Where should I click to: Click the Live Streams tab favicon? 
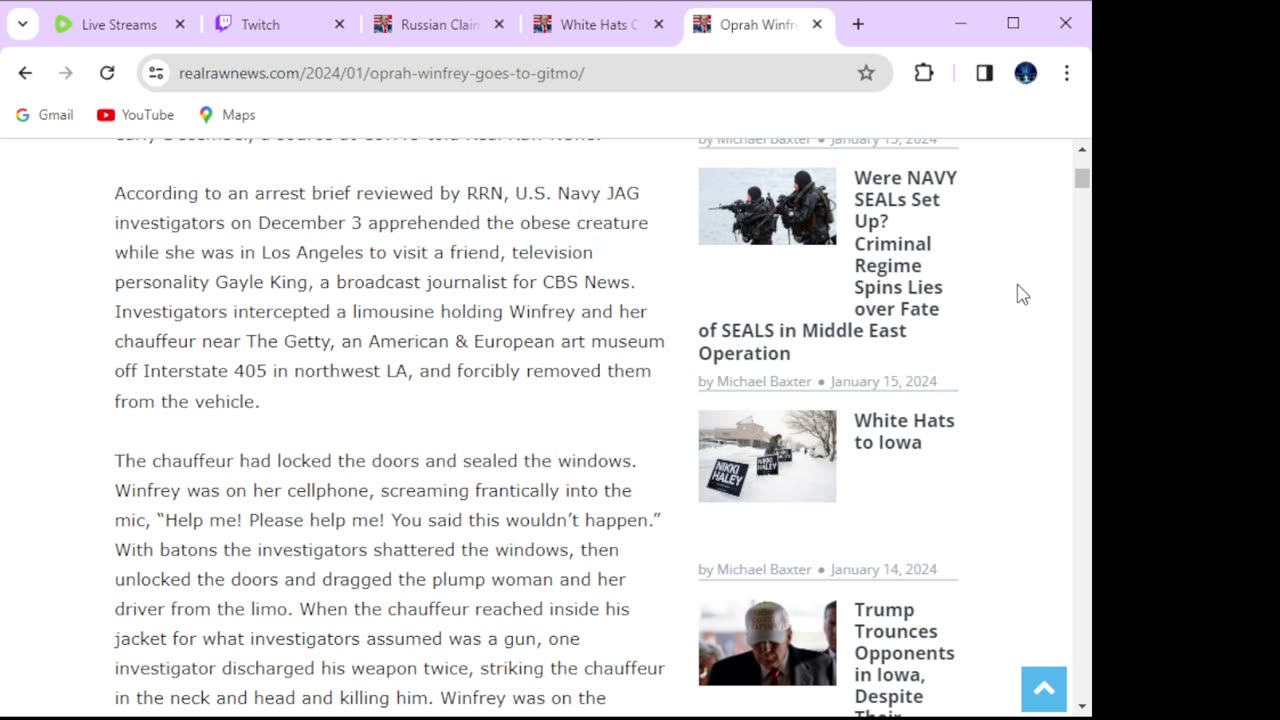coord(63,24)
